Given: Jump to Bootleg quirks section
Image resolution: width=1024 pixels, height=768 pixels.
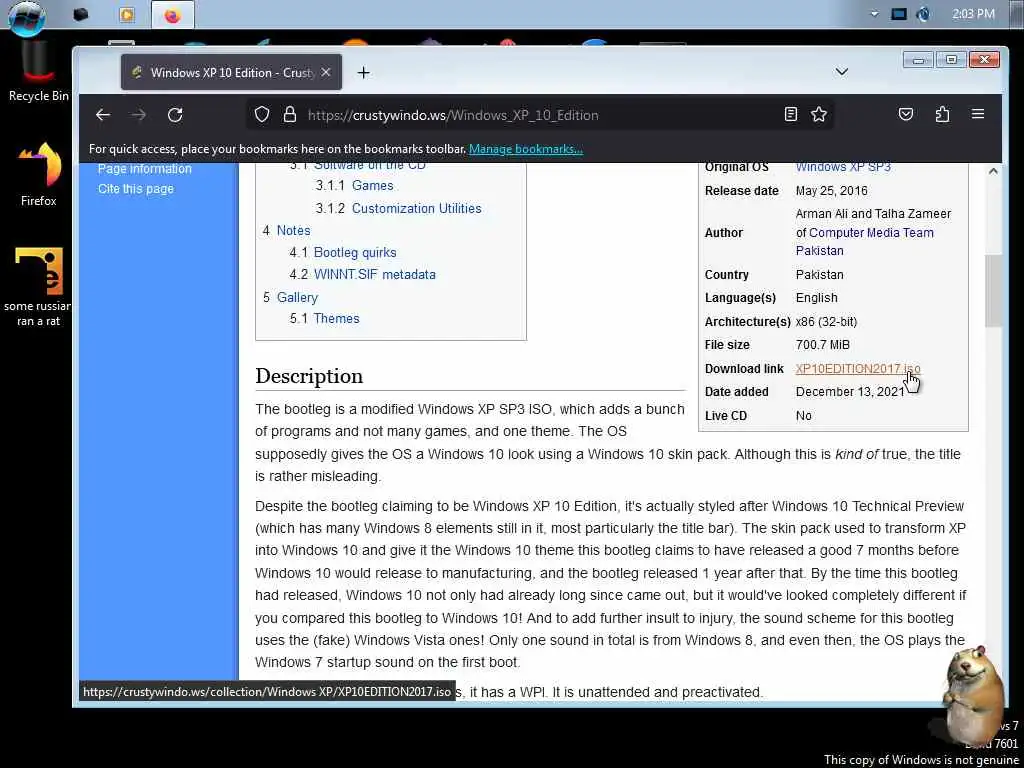Looking at the screenshot, I should [355, 252].
